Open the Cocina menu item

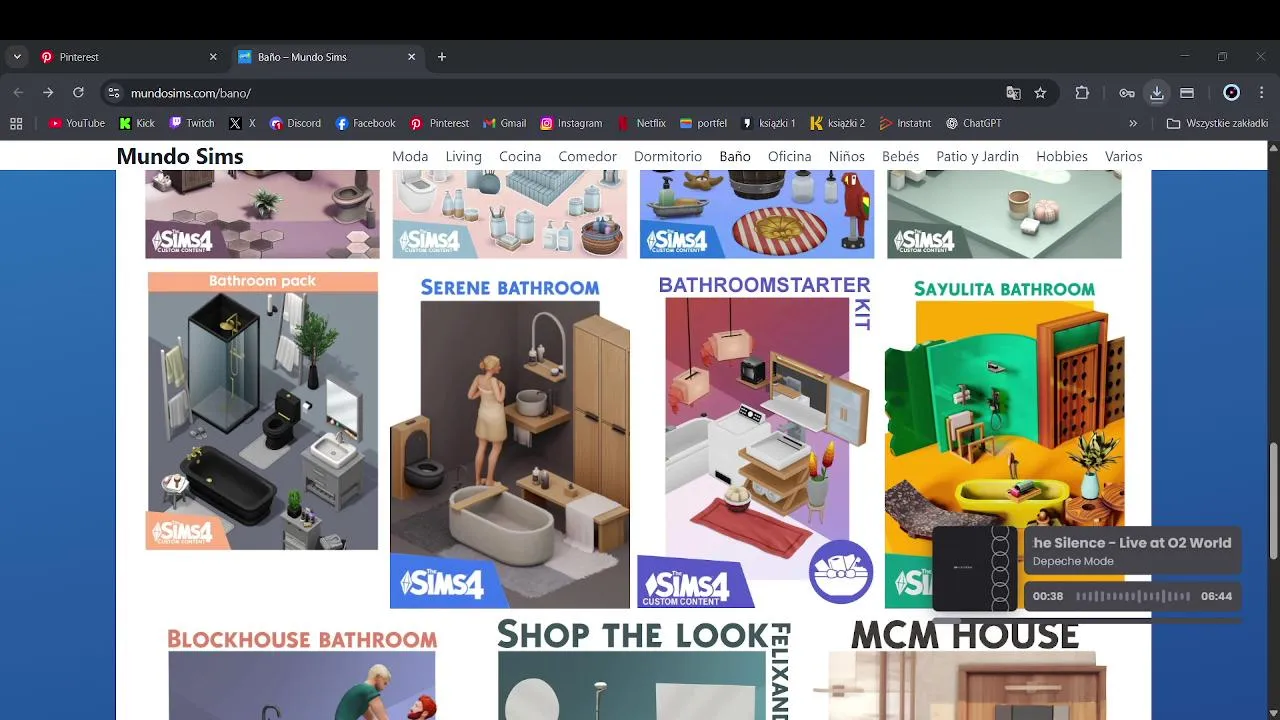pos(520,156)
